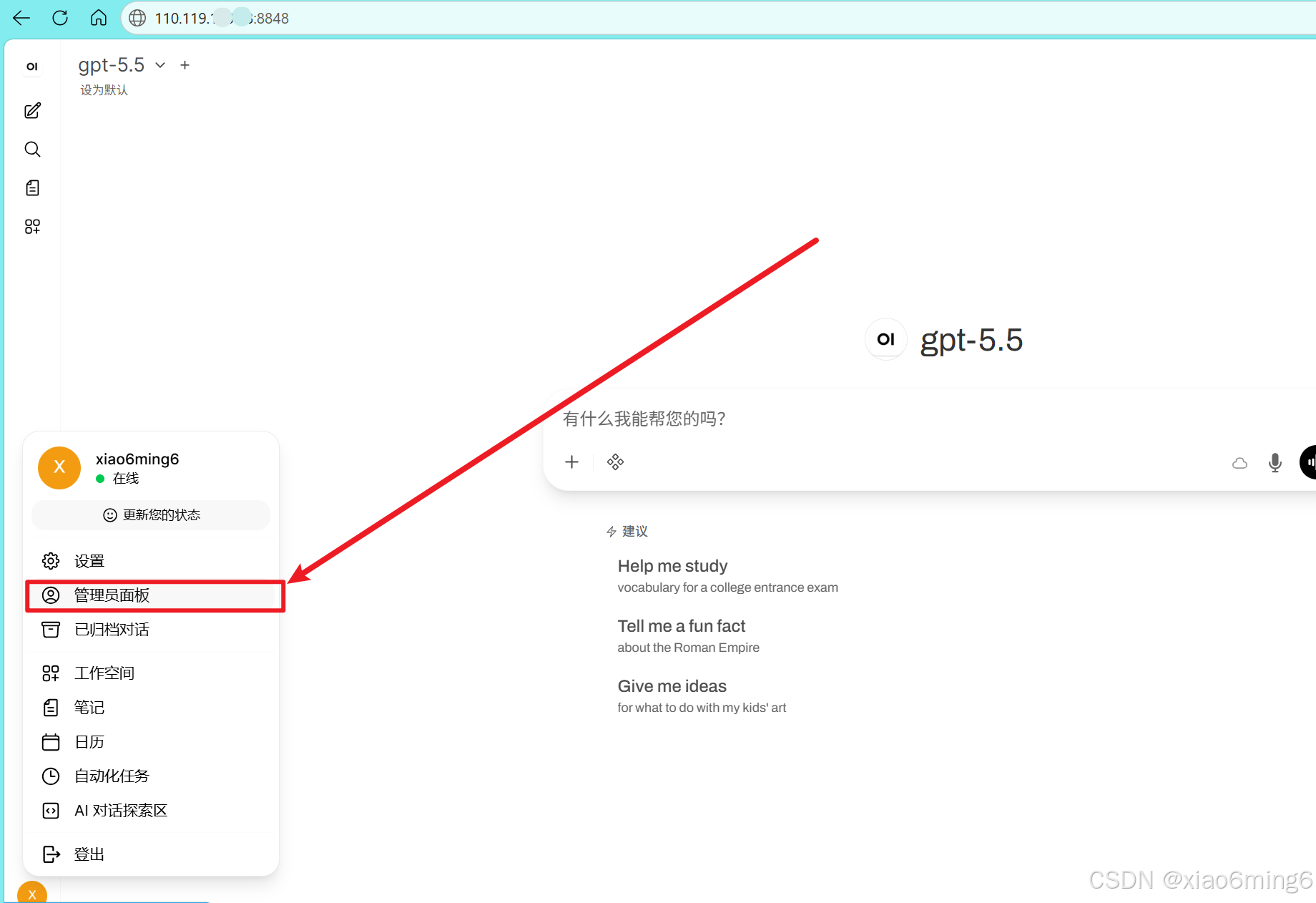Image resolution: width=1316 pixels, height=903 pixels.
Task: Click the code icon beside AI 对话探索区
Action: (x=51, y=810)
